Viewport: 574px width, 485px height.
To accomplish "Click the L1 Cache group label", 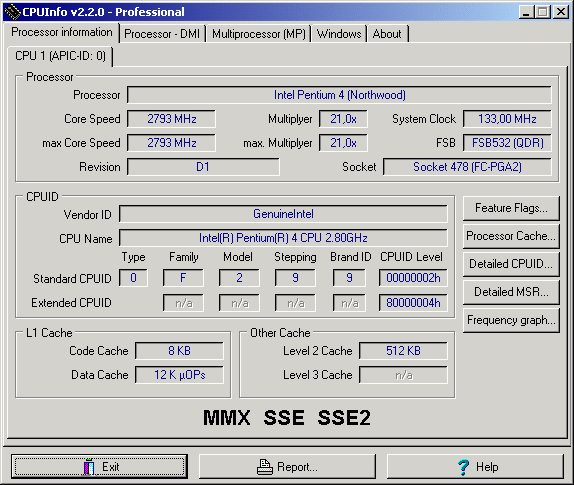I will pos(49,333).
